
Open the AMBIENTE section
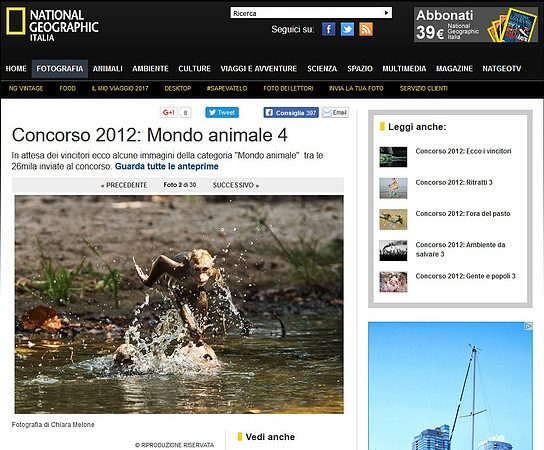[150, 69]
